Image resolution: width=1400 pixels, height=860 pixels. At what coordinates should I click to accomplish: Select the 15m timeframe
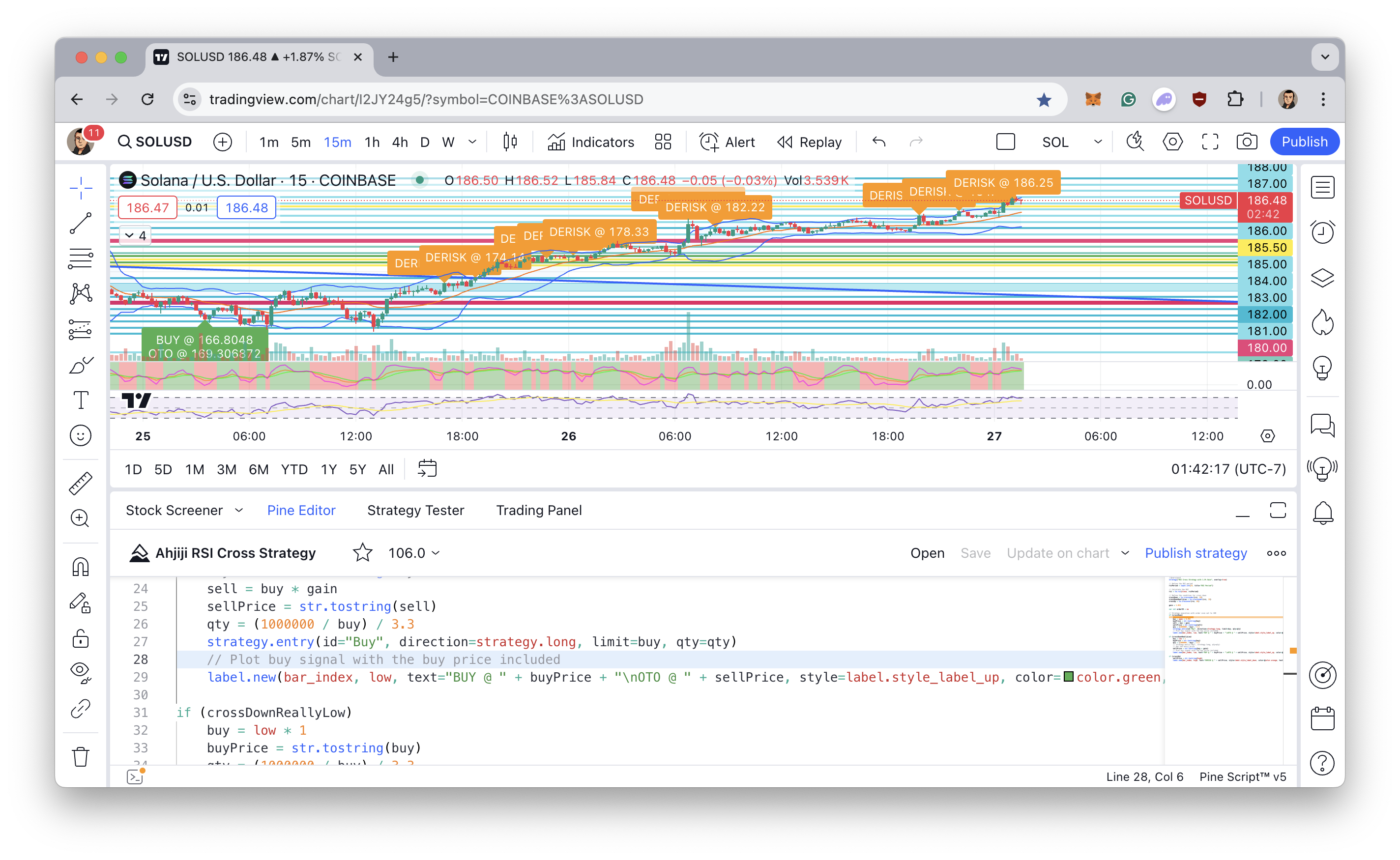[x=337, y=142]
